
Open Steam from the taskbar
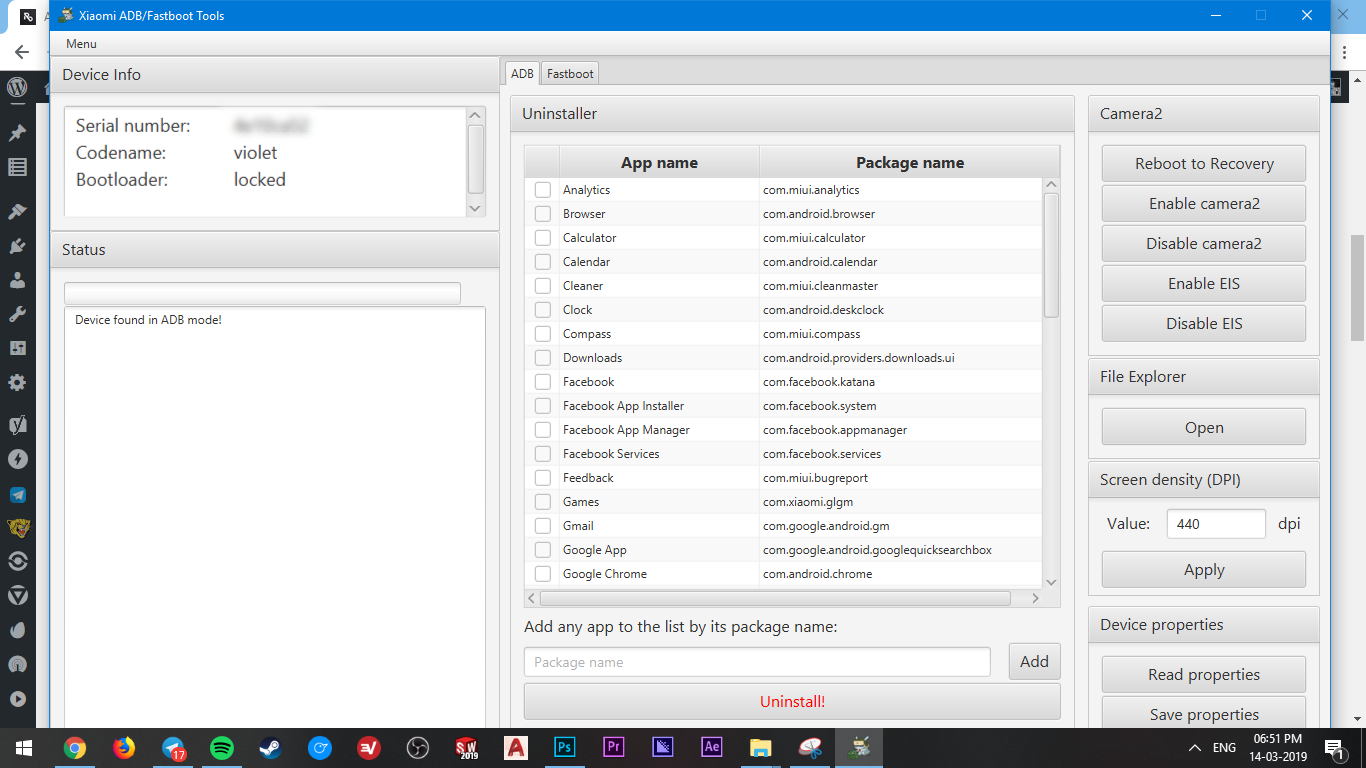coord(271,747)
